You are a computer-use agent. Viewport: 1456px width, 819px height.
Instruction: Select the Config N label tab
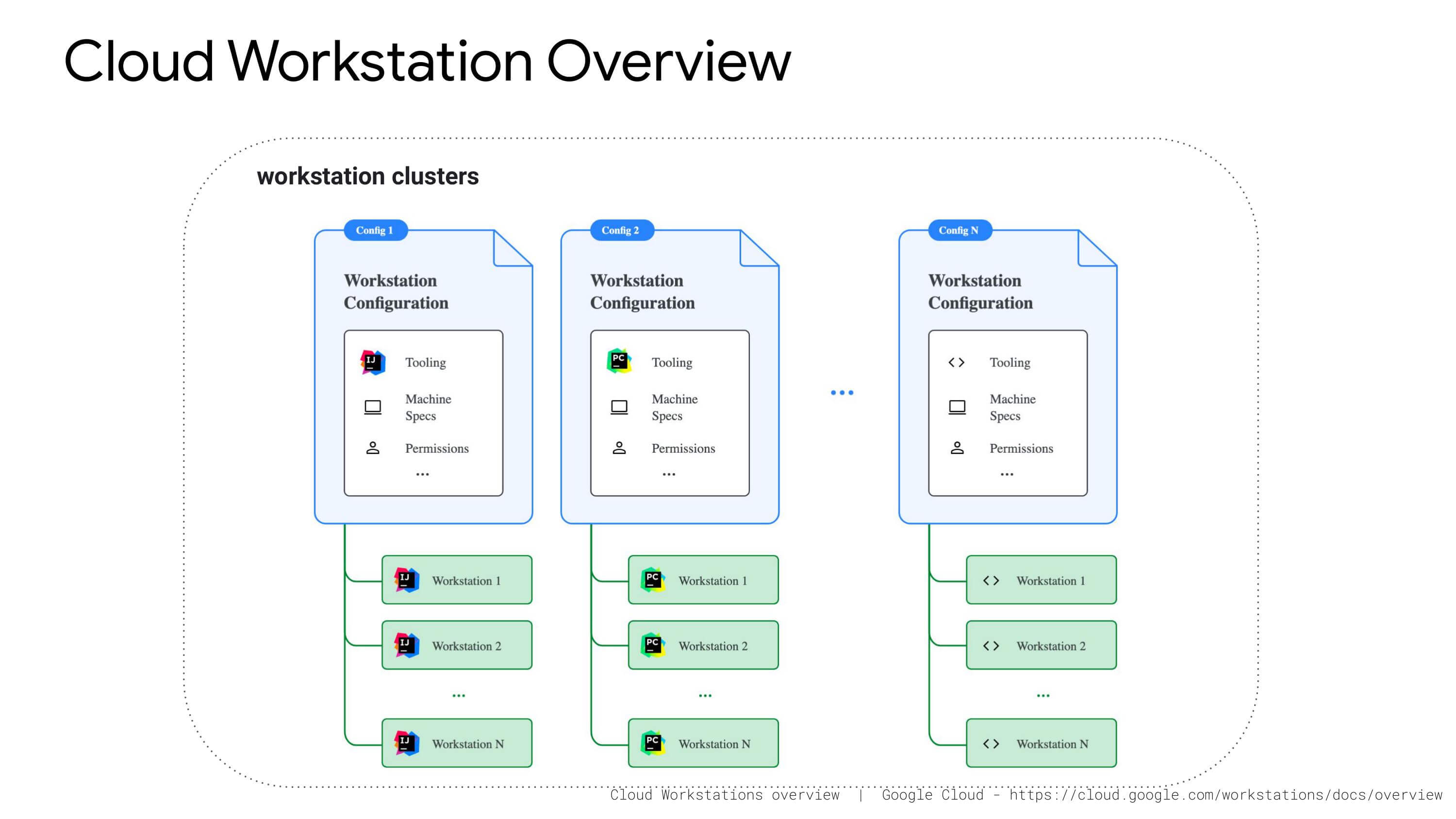coord(960,230)
